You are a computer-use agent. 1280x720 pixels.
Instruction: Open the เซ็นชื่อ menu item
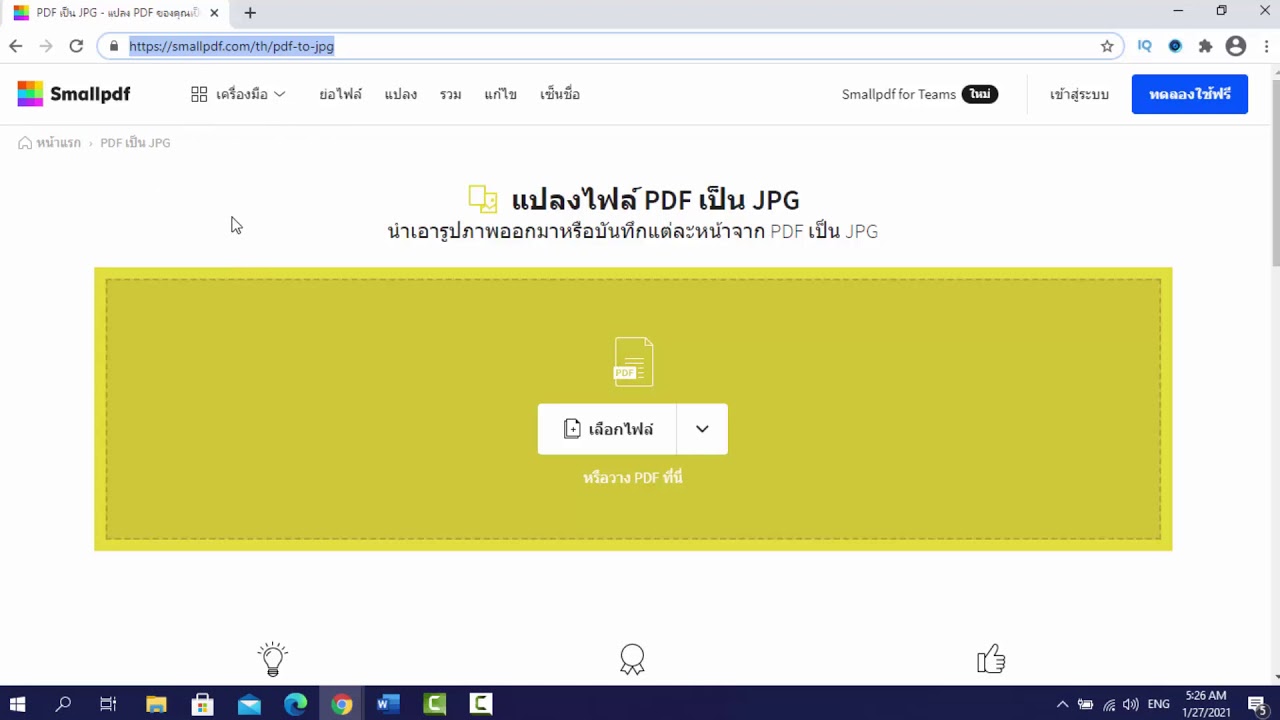(x=559, y=94)
